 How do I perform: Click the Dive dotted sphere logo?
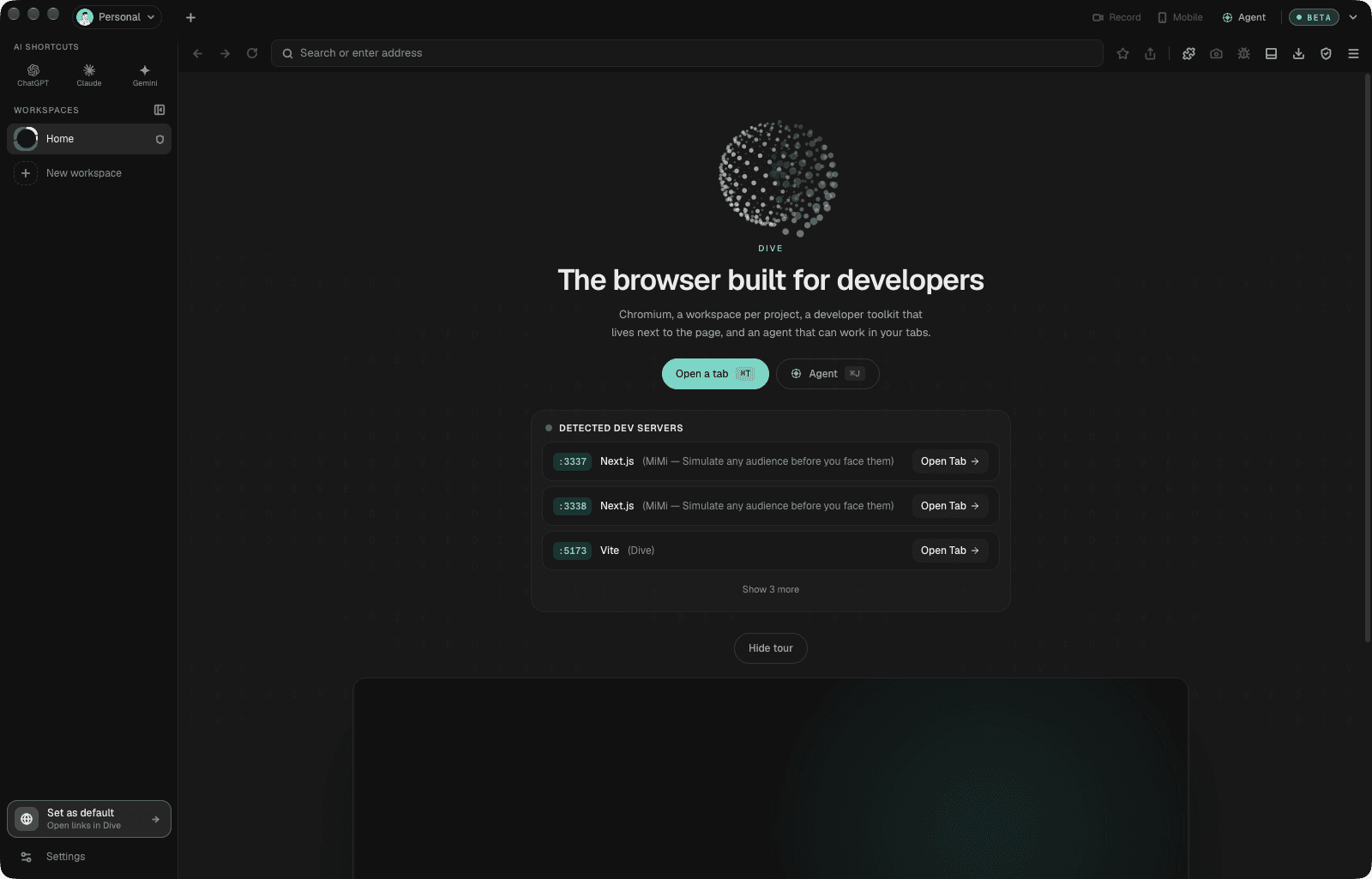pos(778,178)
